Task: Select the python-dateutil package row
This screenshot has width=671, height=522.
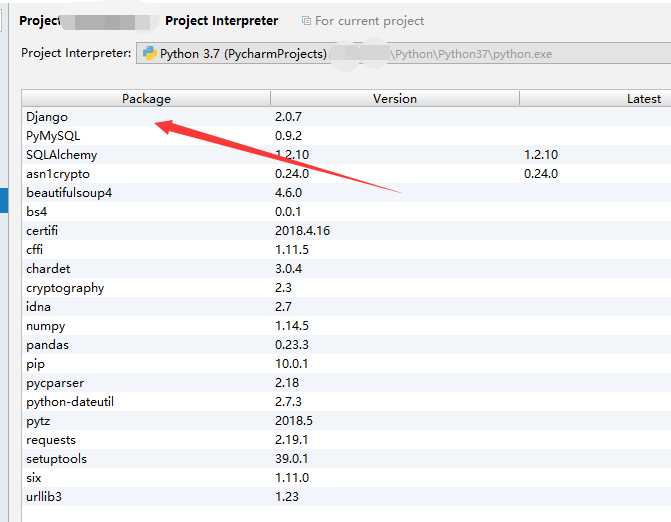Action: pos(346,401)
